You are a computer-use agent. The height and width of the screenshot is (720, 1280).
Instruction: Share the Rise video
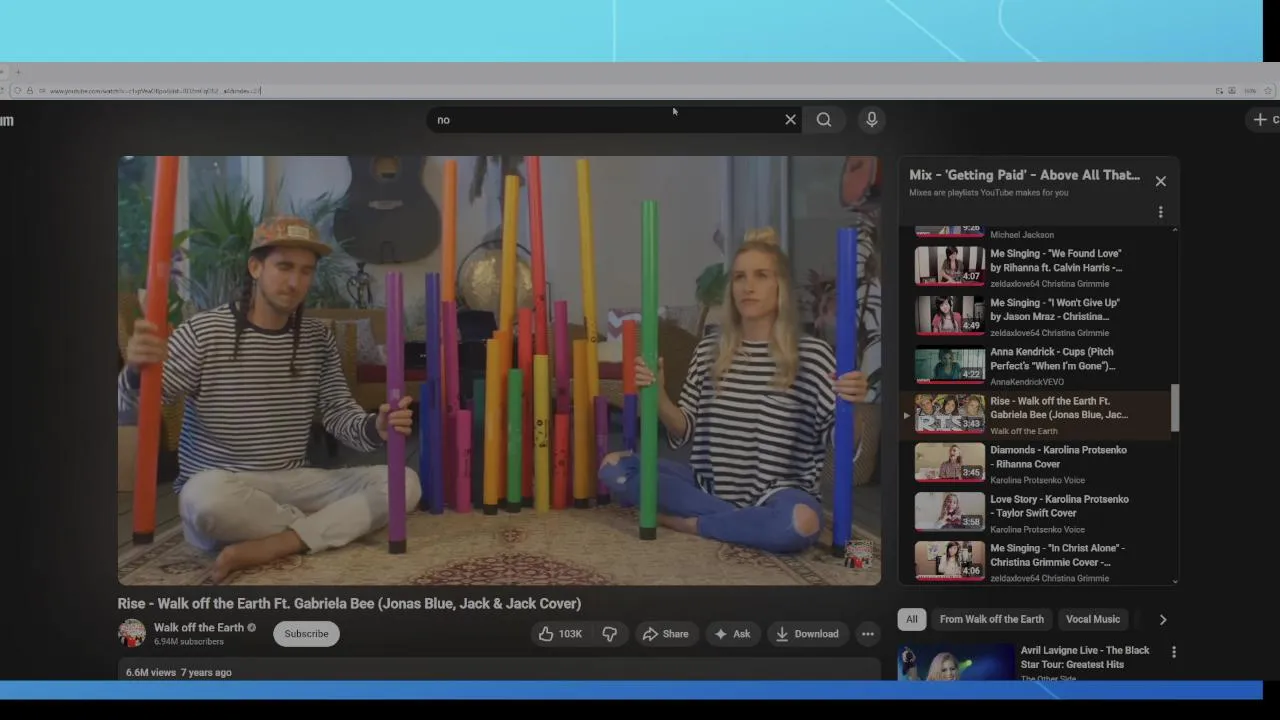point(665,634)
